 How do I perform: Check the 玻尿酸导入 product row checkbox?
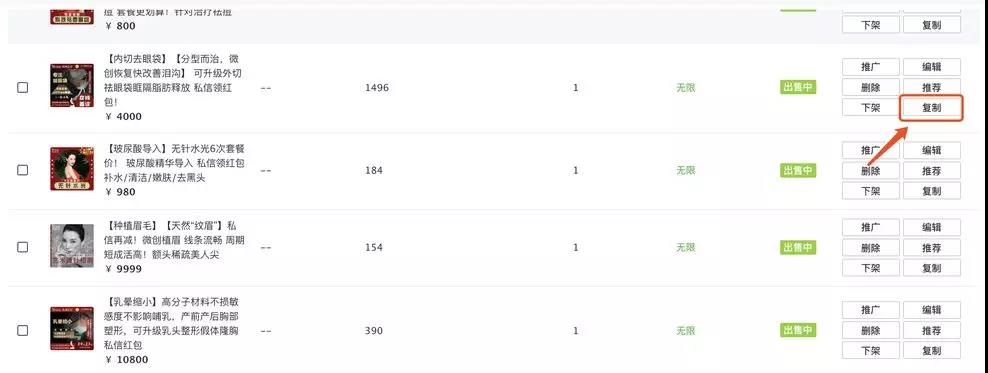(23, 170)
